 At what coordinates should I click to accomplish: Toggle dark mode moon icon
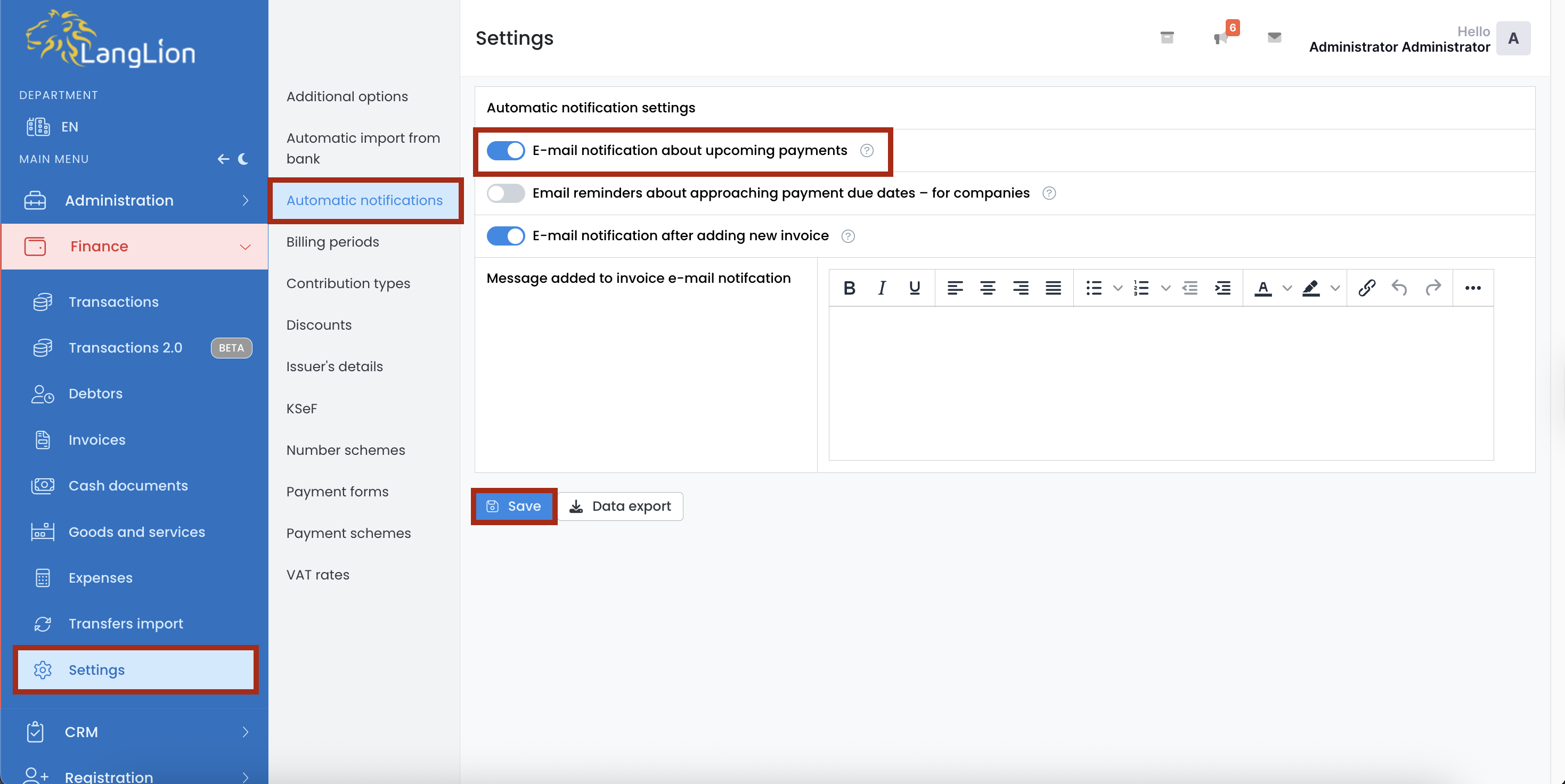pyautogui.click(x=243, y=159)
